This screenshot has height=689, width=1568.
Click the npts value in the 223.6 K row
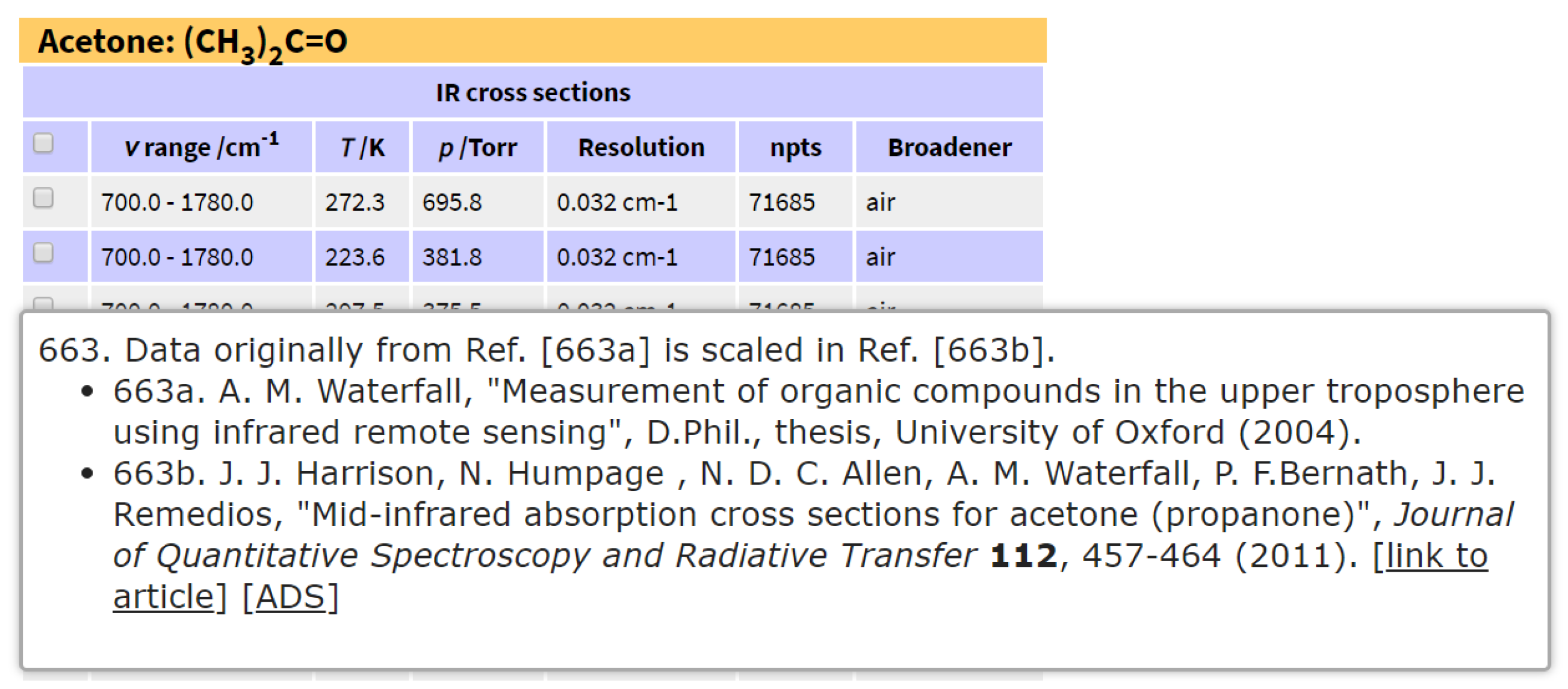[x=781, y=257]
